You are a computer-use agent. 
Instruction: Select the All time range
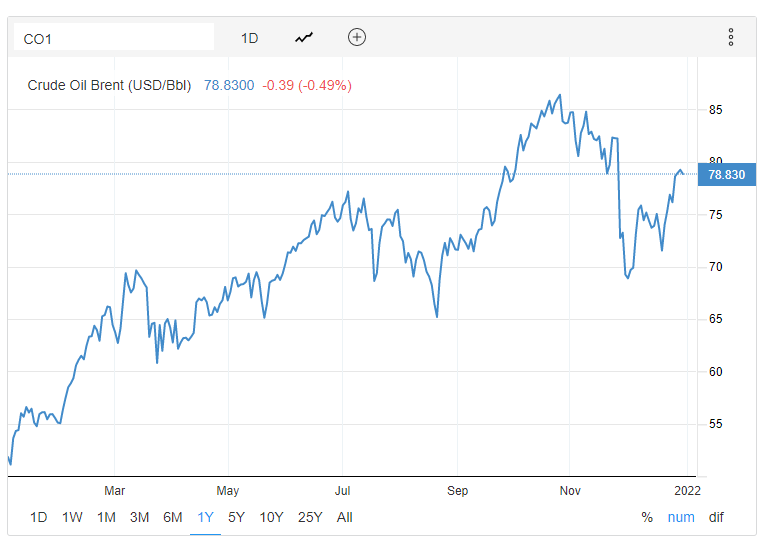(x=344, y=517)
